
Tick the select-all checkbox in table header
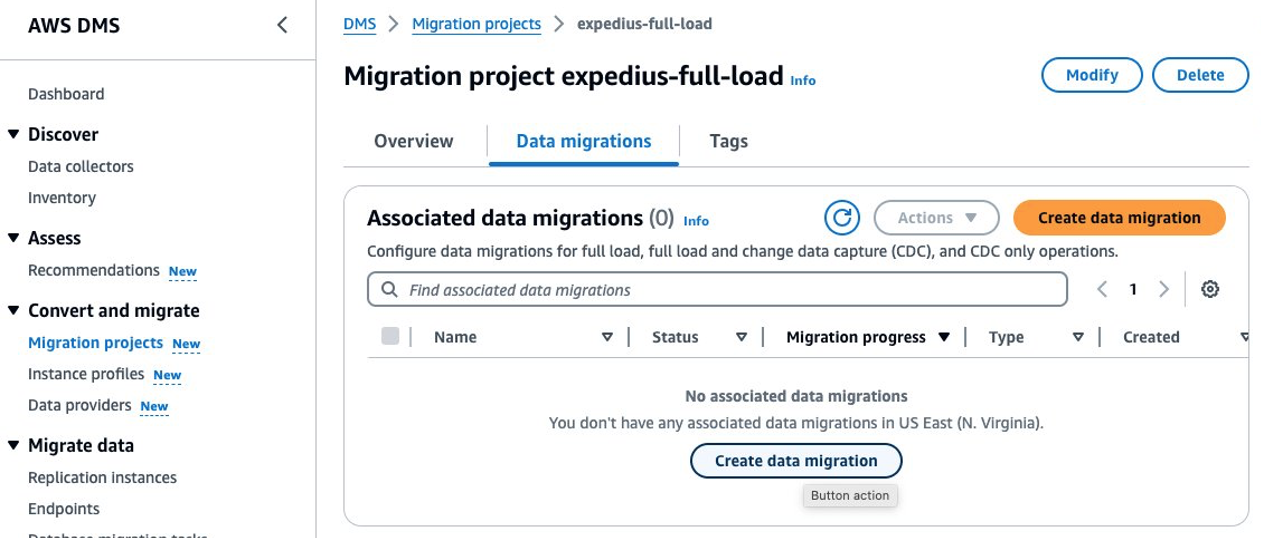pos(391,337)
